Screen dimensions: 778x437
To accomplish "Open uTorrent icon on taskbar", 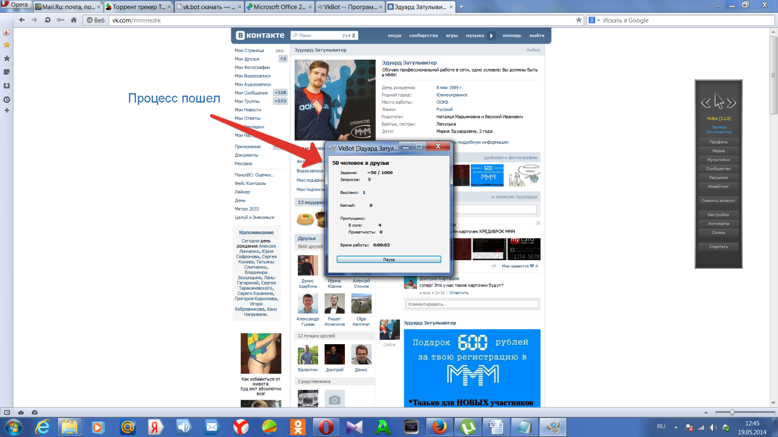I will coord(468,427).
